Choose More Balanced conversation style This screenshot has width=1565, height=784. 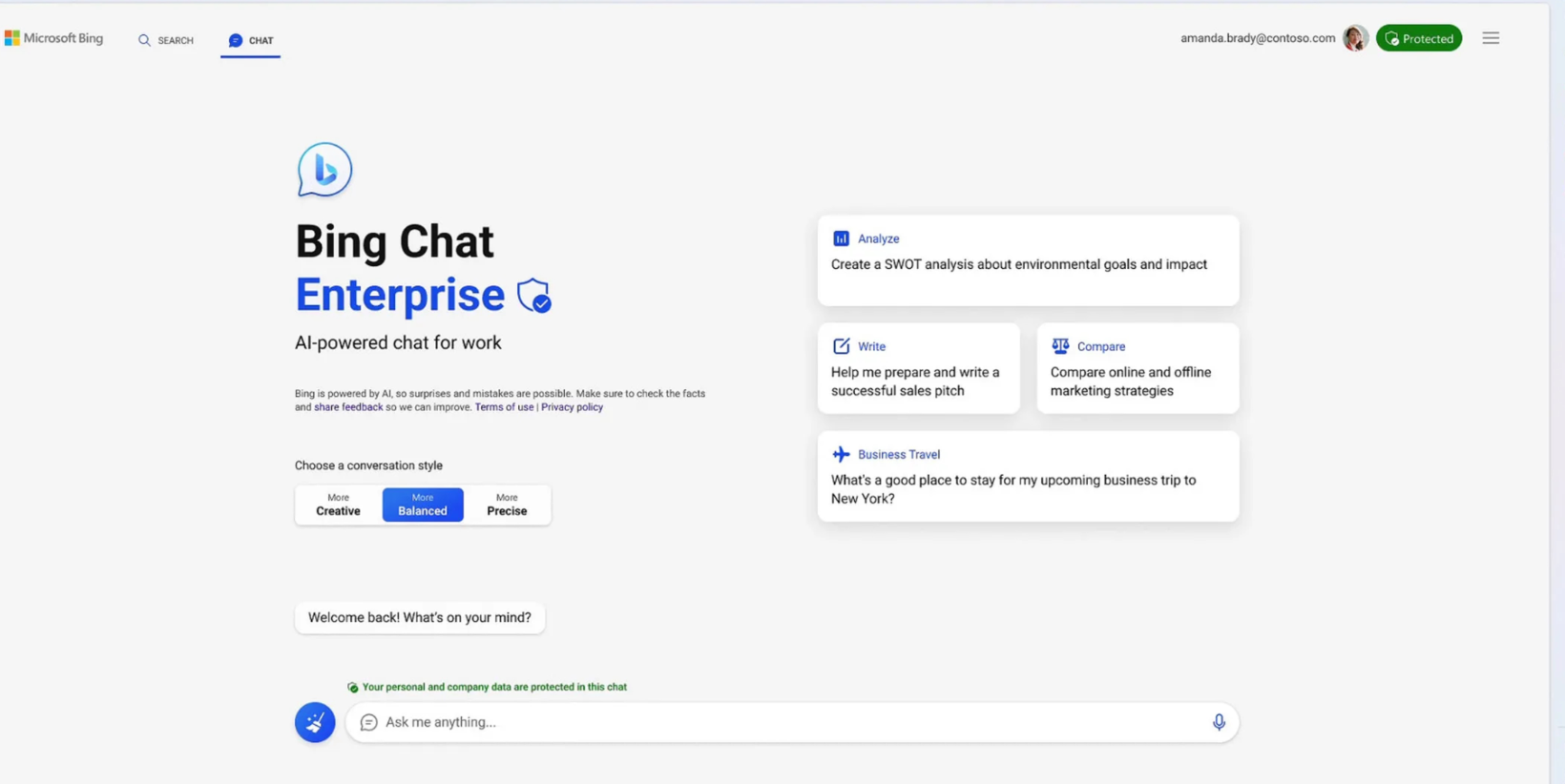[423, 505]
